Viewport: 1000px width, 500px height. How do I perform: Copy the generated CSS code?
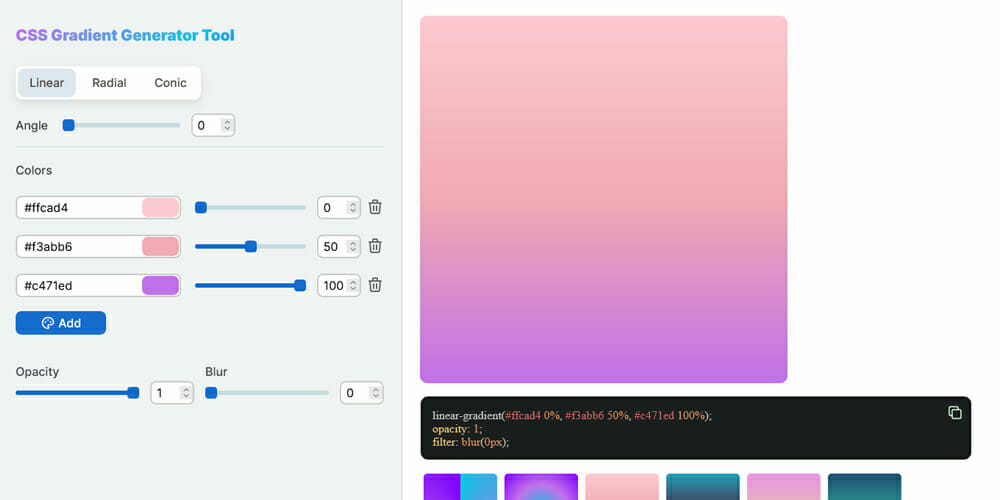click(x=954, y=413)
